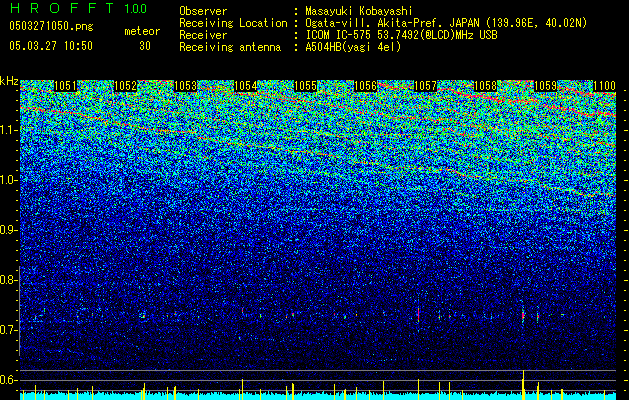Select the meteor count value 30
Screen dimensions: 629x400
click(145, 46)
